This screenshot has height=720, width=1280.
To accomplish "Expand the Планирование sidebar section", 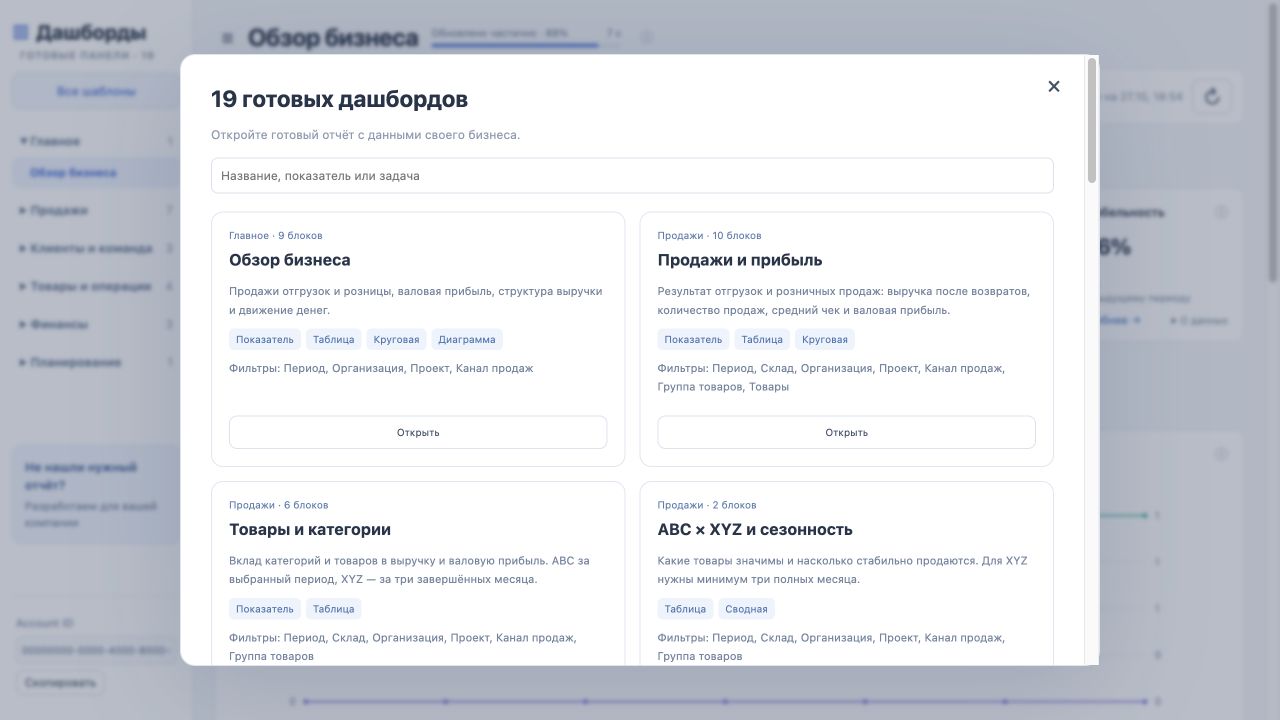I will pyautogui.click(x=96, y=363).
